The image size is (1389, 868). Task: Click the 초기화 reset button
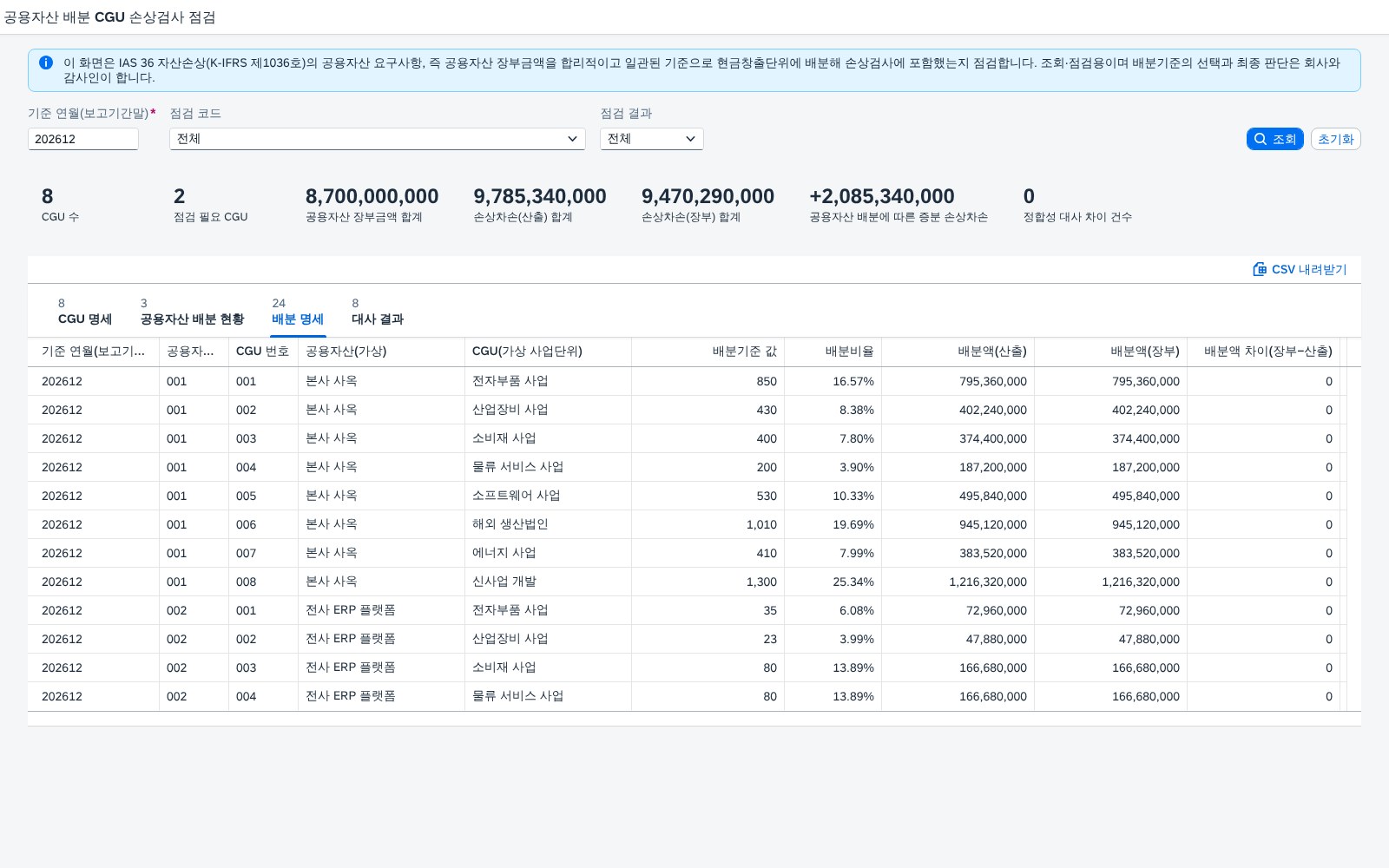(x=1335, y=139)
